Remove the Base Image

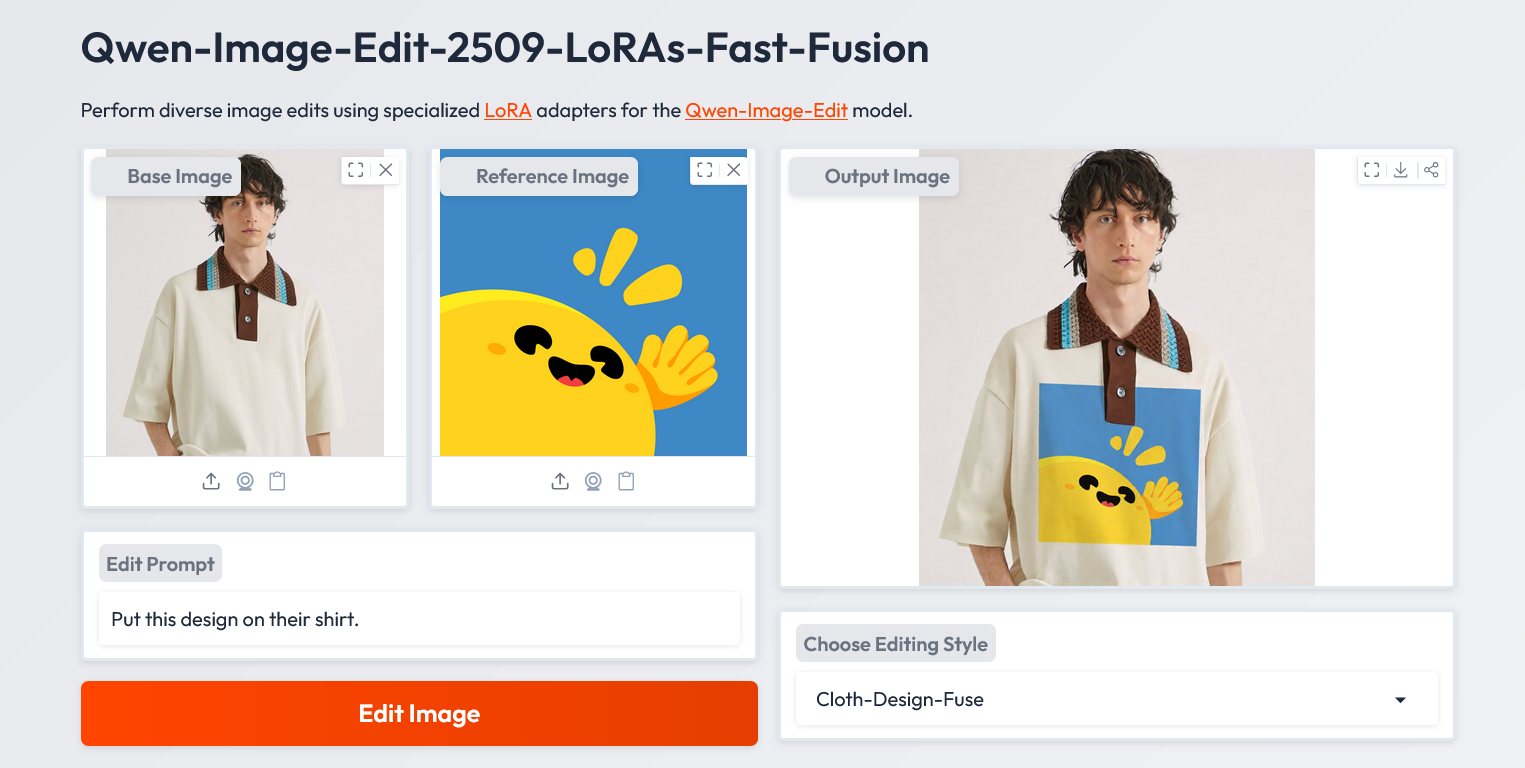(386, 170)
